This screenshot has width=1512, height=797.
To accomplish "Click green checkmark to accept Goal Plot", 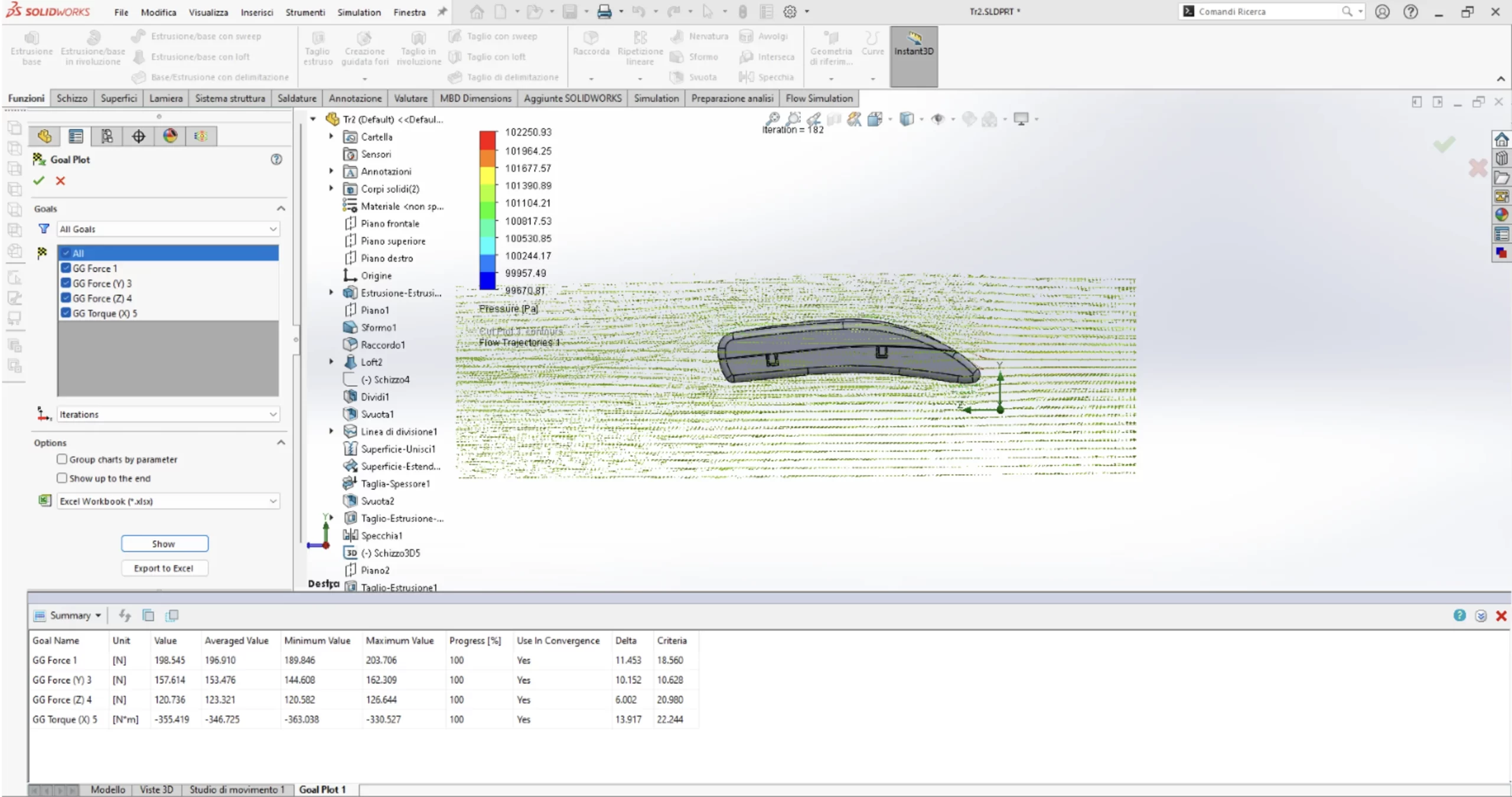I will [x=39, y=181].
